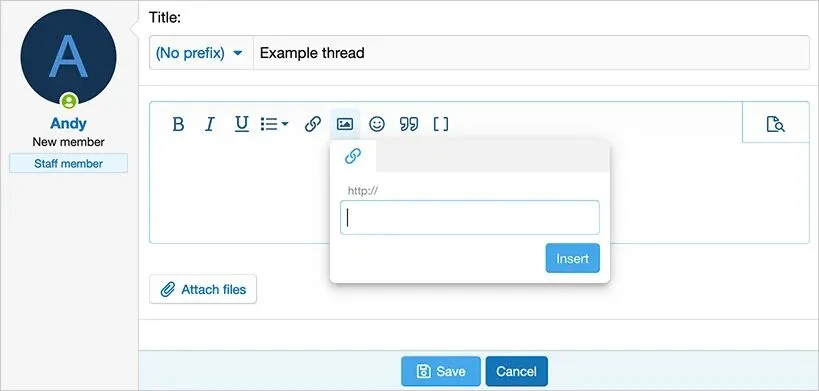Open Andy's profile via the username link
Screen dimensions: 819x391
pyautogui.click(x=68, y=123)
